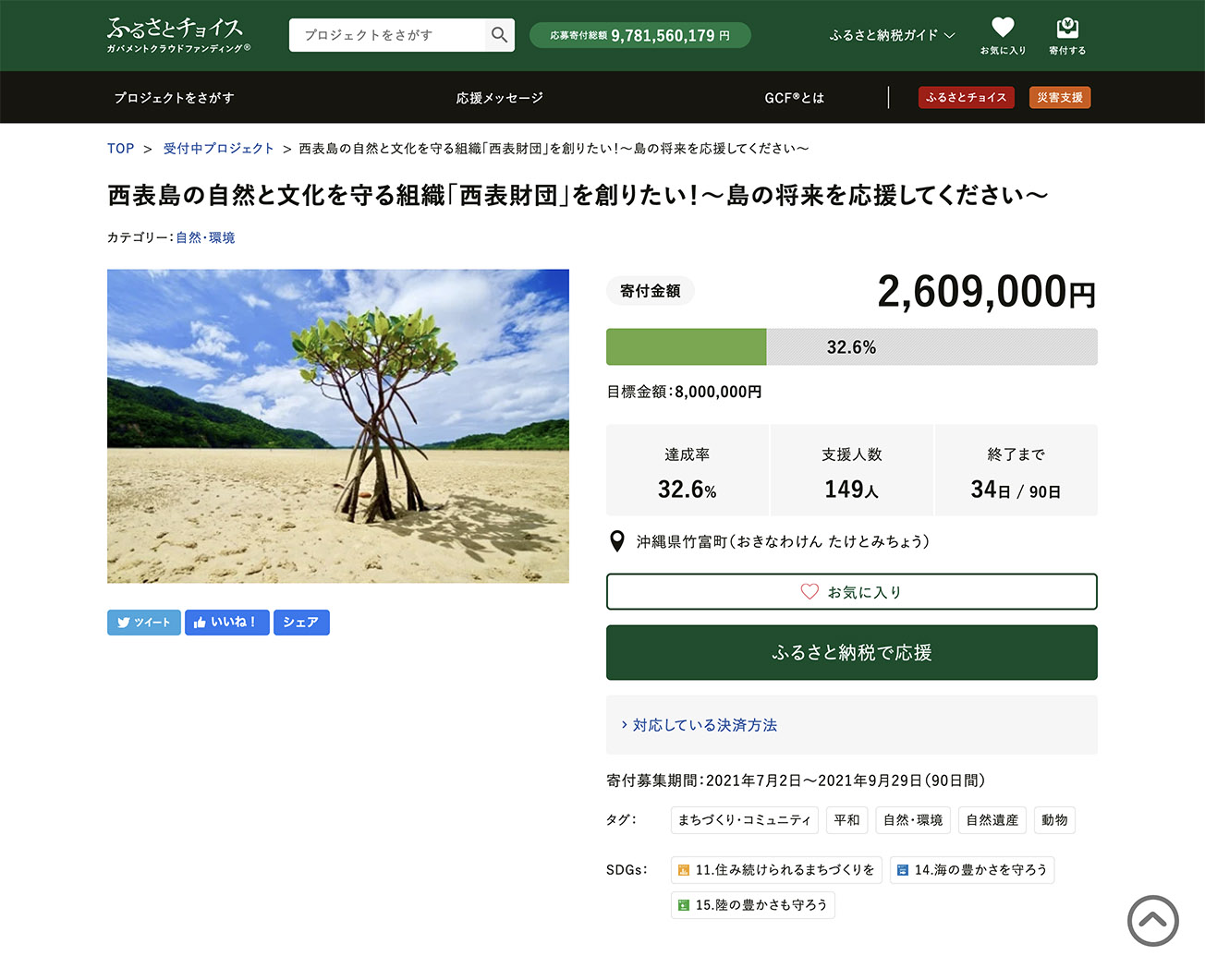The image size is (1205, 980).
Task: Open プロジェクトをさがす navigation item
Action: [x=175, y=98]
